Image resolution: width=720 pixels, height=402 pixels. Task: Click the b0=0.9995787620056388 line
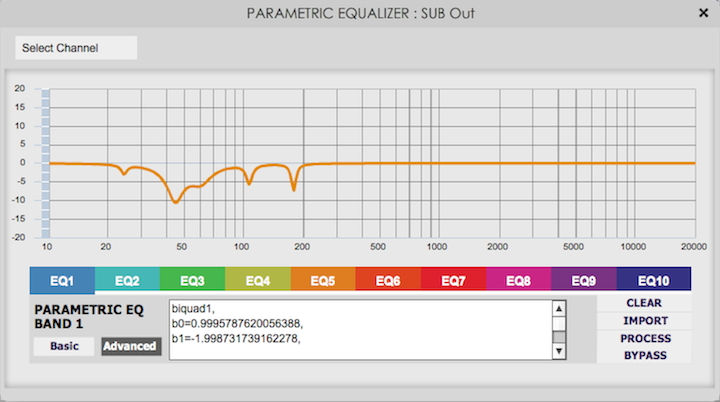(x=237, y=324)
